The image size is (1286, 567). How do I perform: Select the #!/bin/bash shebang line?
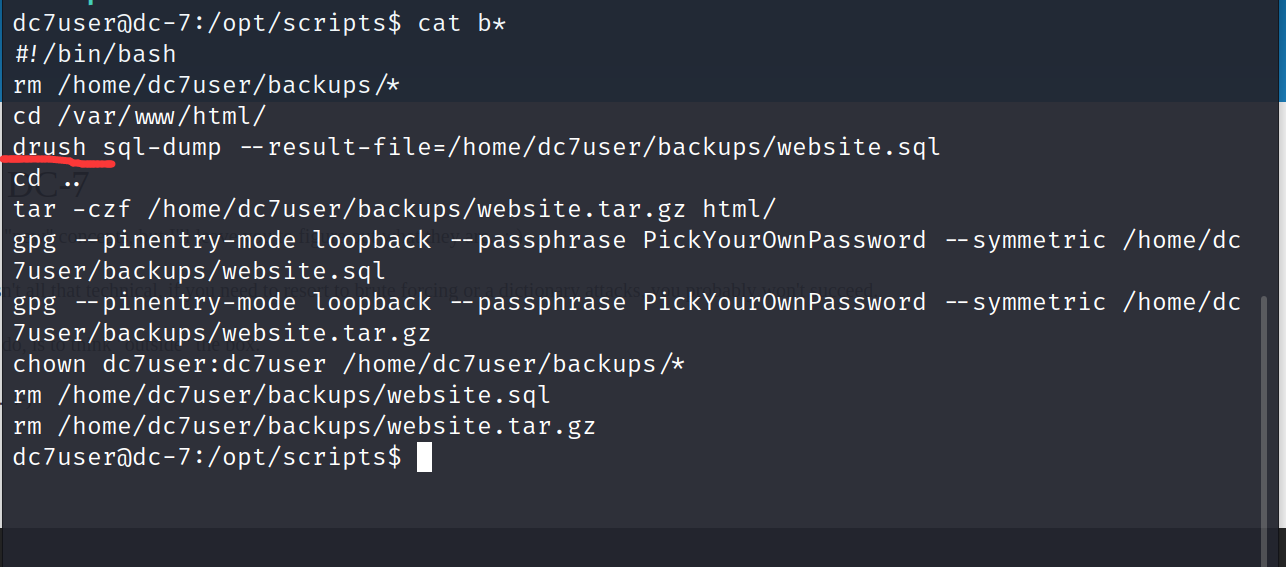[x=95, y=54]
